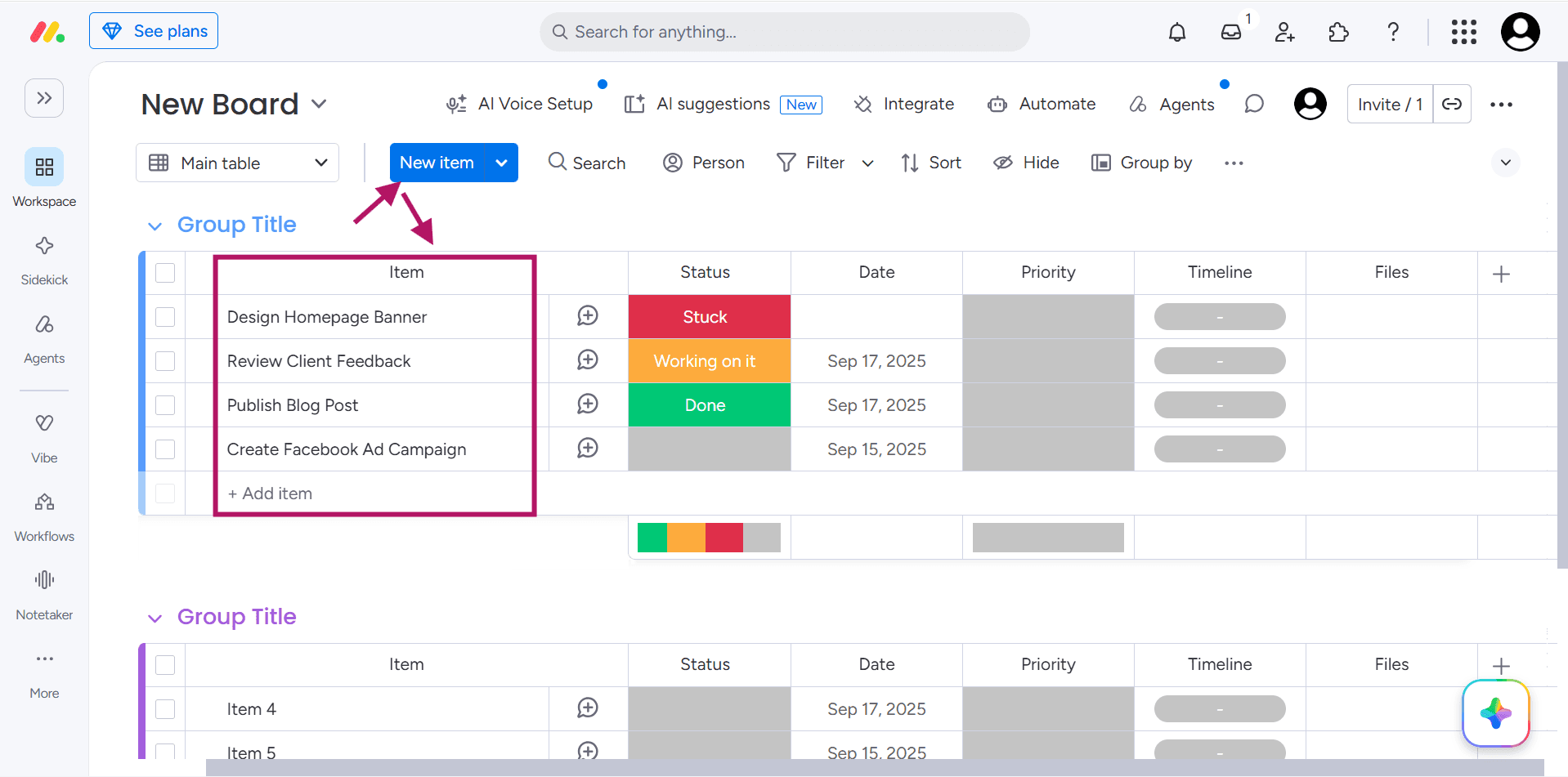Open Sidekick from the sidebar

44,260
